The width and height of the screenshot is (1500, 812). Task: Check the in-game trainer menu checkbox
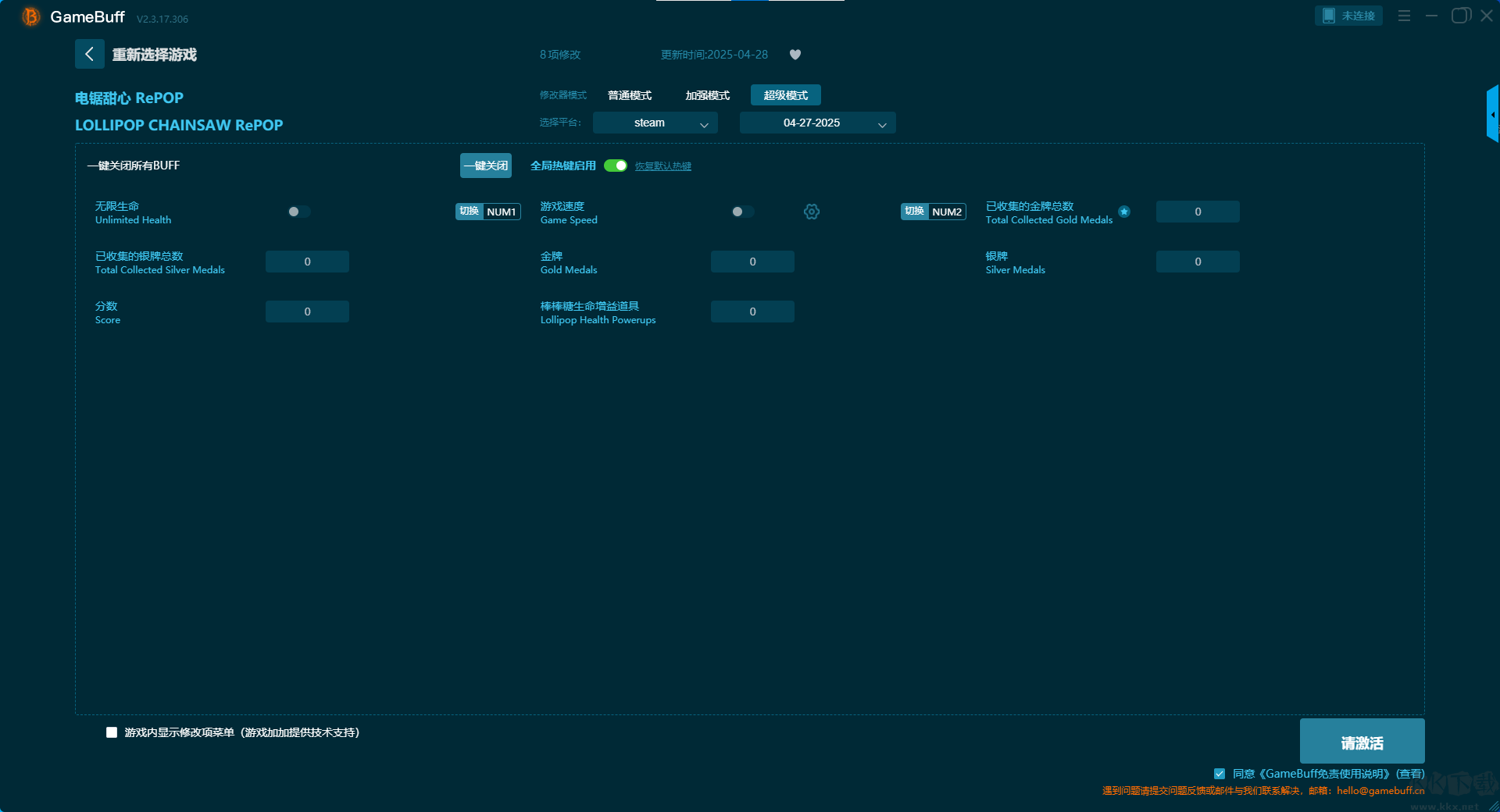(112, 732)
